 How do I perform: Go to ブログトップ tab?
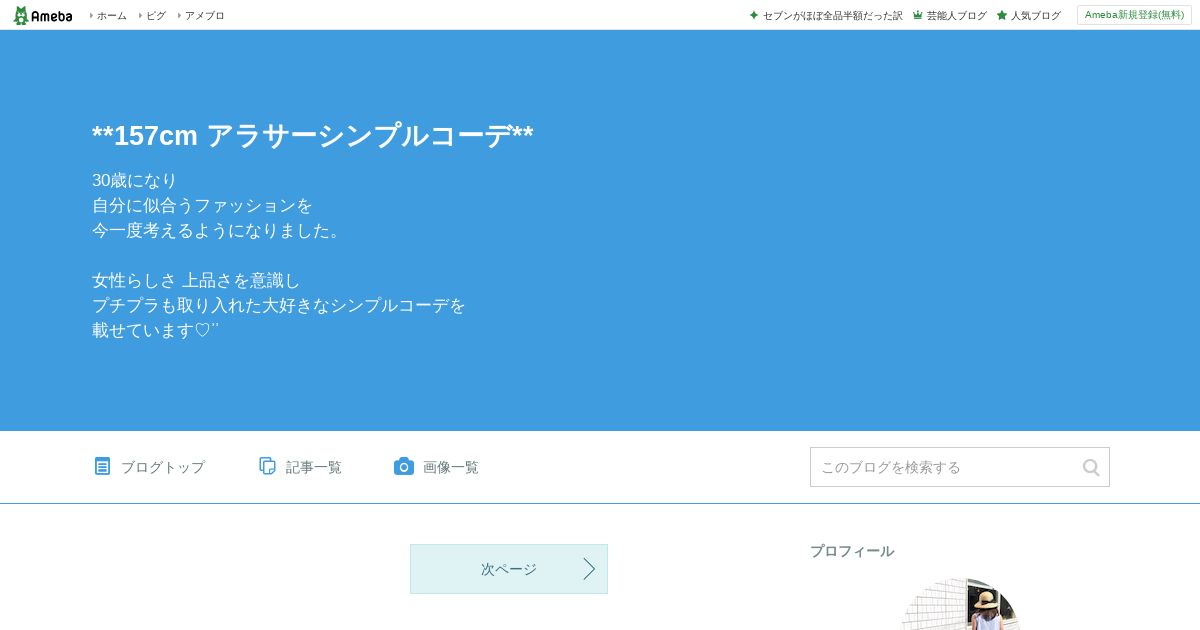pos(162,467)
